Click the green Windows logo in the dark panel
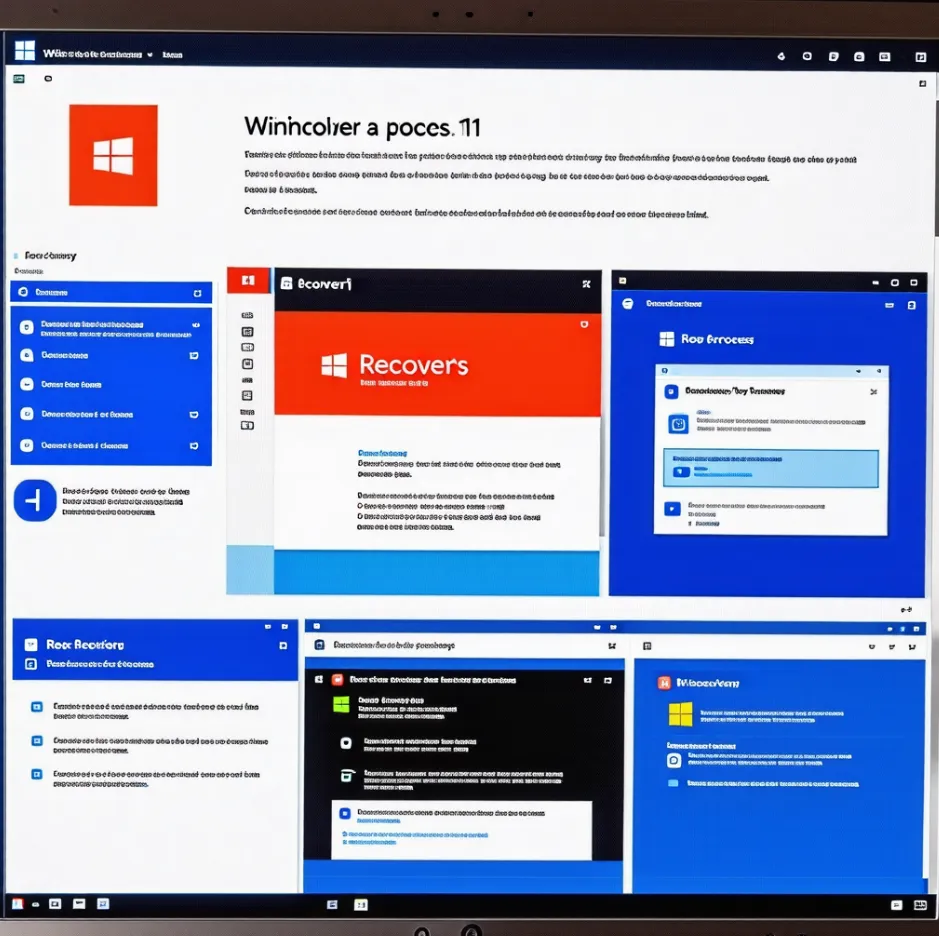Screen dimensions: 939x936 [341, 704]
